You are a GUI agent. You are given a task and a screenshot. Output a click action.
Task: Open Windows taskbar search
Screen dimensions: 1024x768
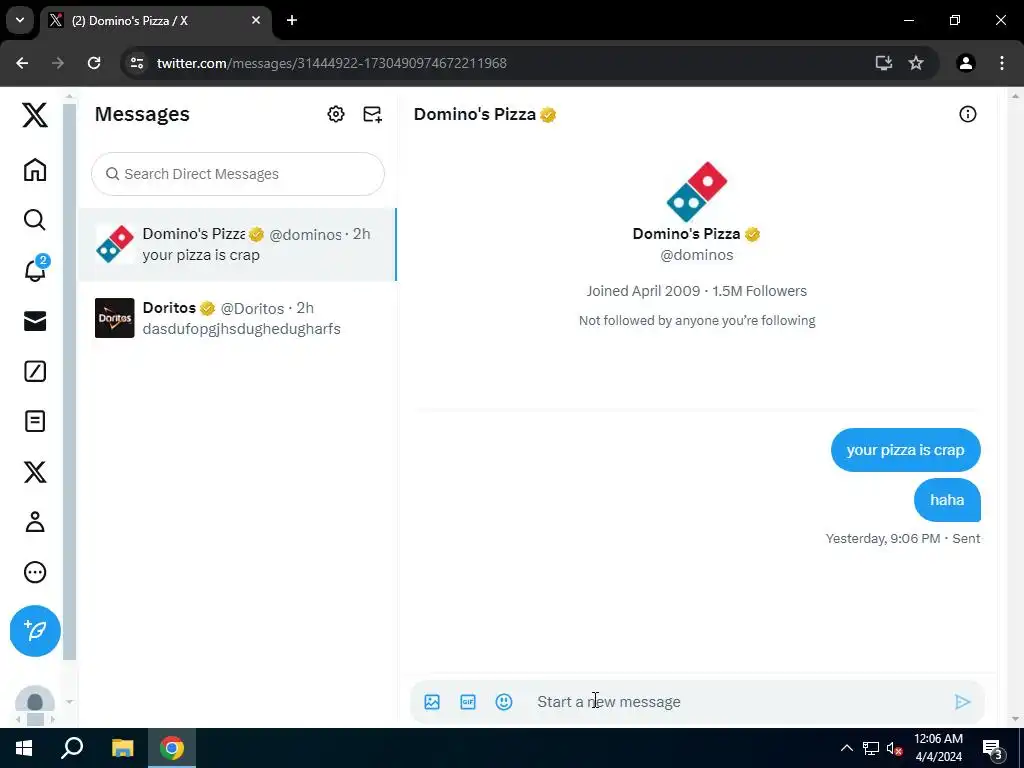click(x=72, y=748)
